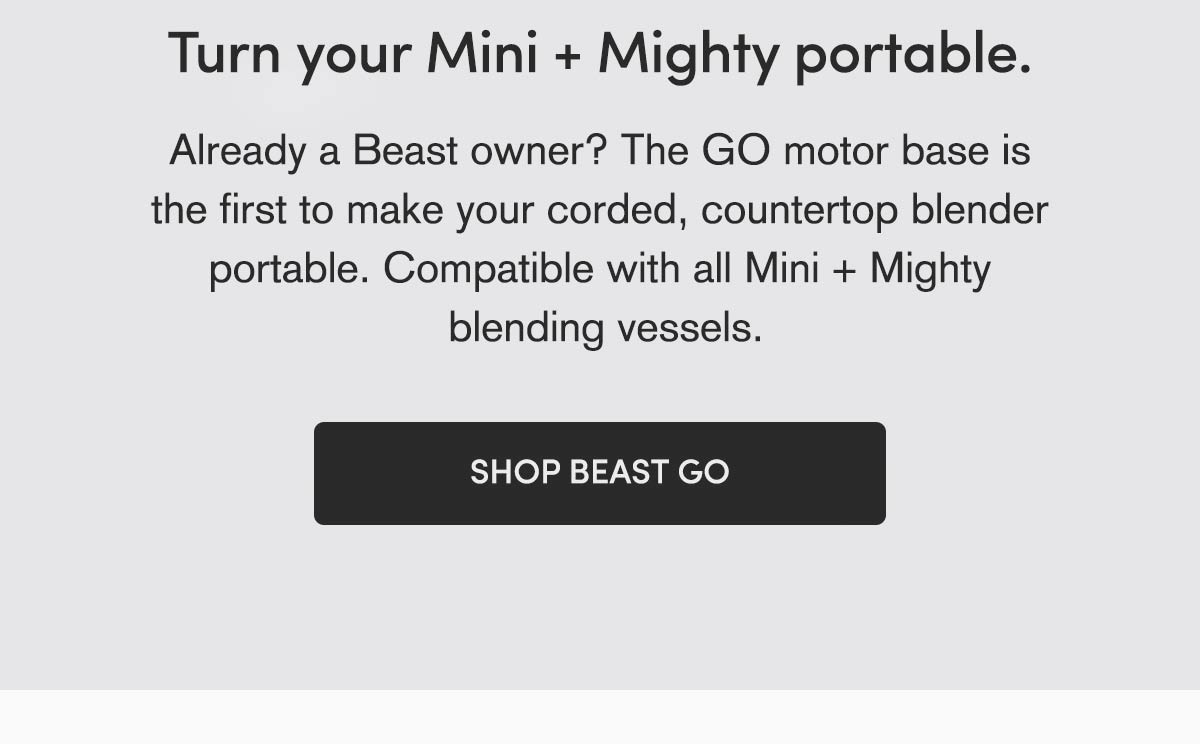Click the SHOP BEAST GO button
Viewport: 1200px width, 744px height.
click(599, 473)
